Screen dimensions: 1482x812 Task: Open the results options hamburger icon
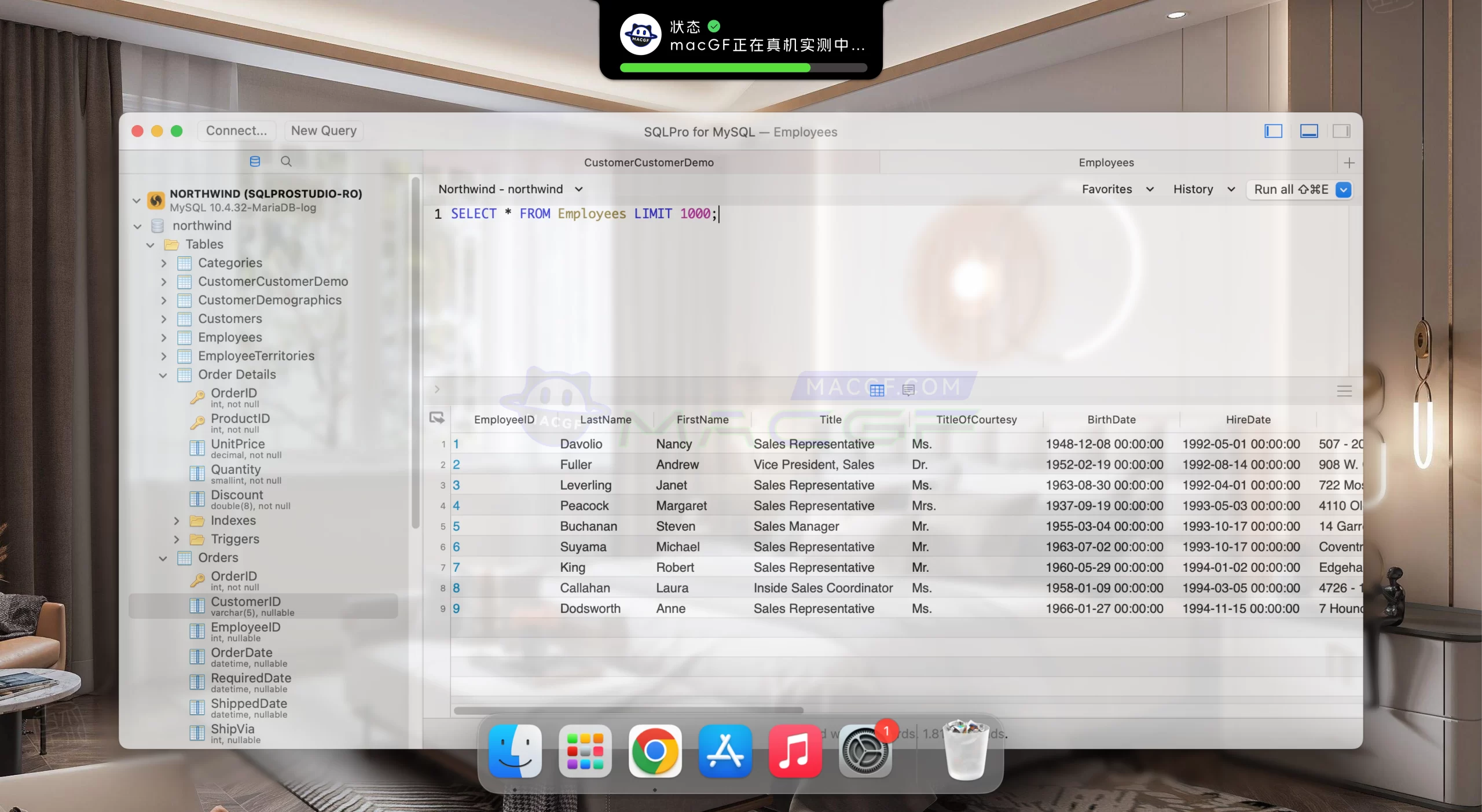(1345, 390)
